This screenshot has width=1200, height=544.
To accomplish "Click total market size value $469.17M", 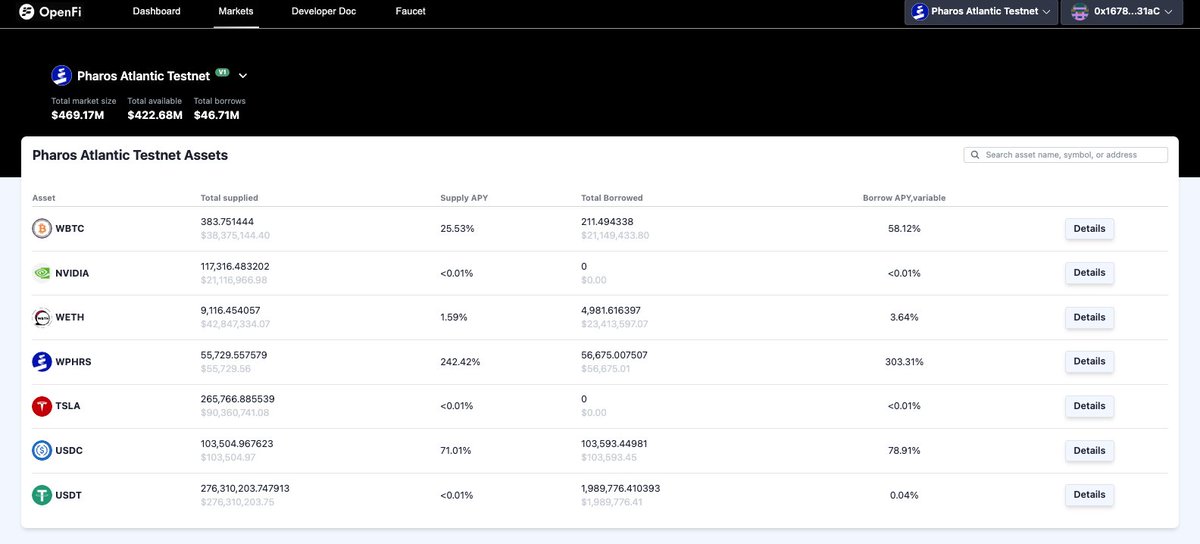I will pos(78,115).
